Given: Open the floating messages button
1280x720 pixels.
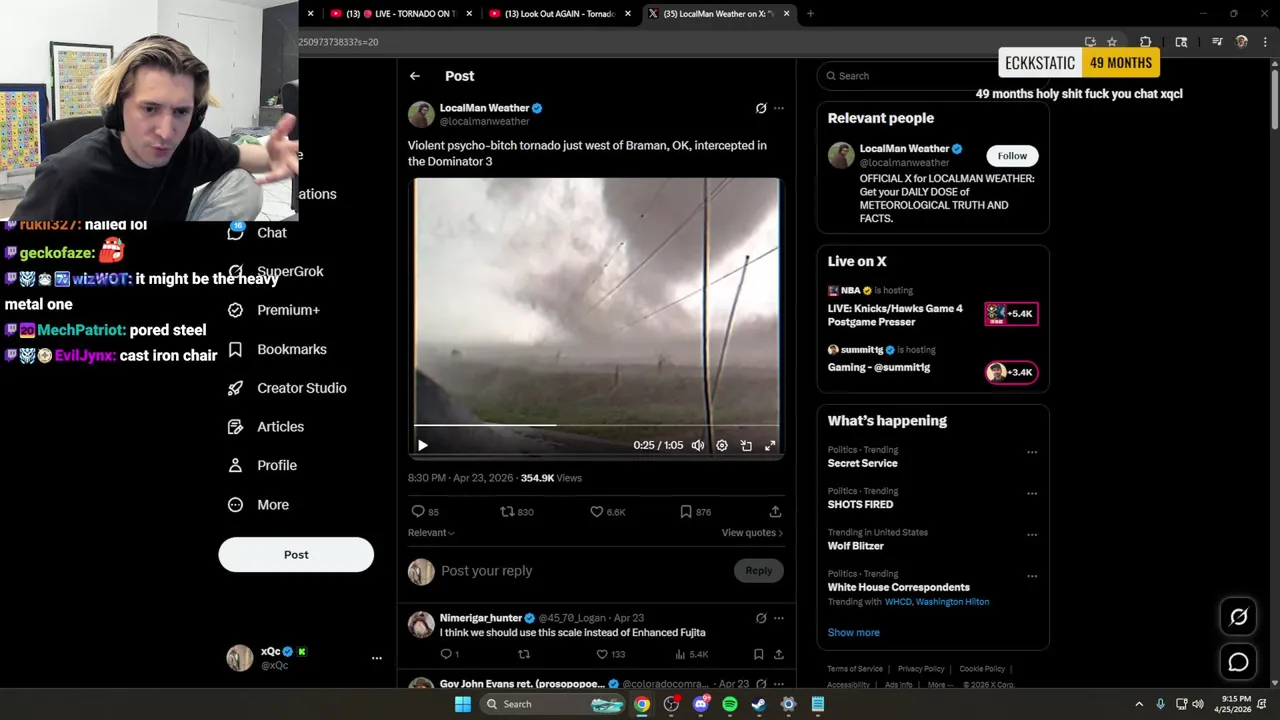Looking at the screenshot, I should tap(1238, 662).
